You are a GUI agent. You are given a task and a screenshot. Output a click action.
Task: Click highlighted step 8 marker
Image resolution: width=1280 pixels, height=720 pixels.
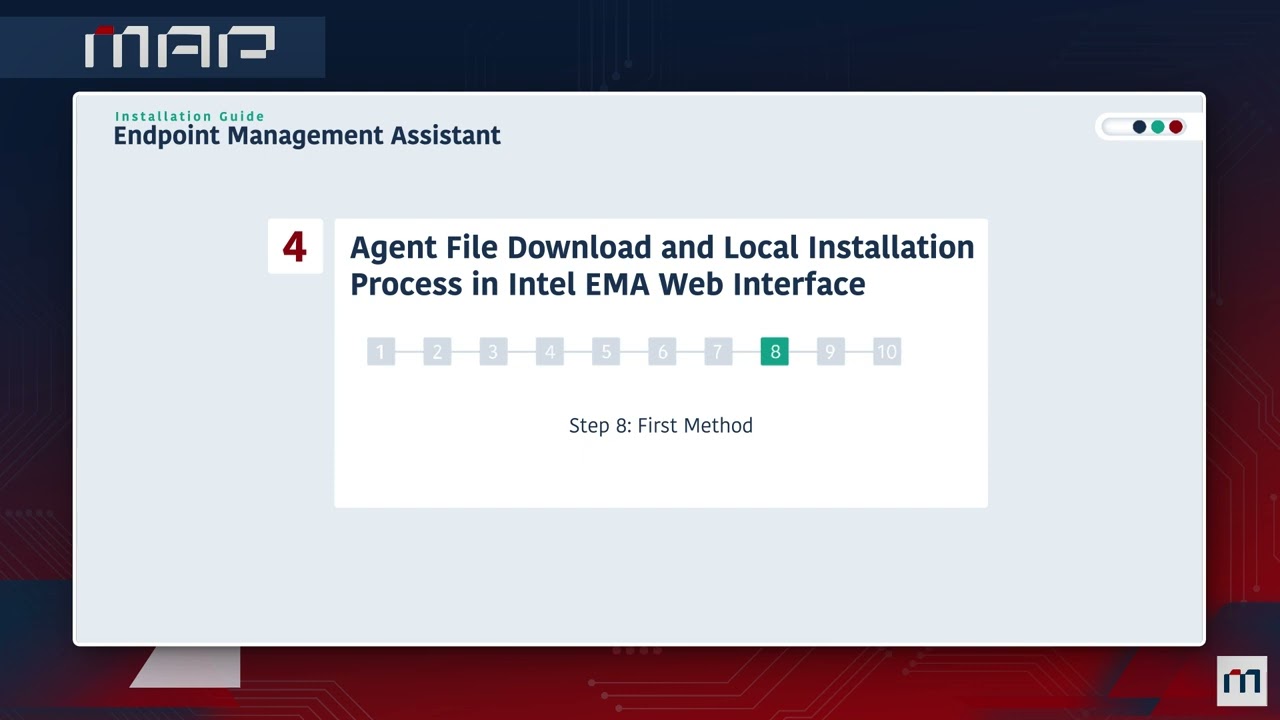[775, 351]
